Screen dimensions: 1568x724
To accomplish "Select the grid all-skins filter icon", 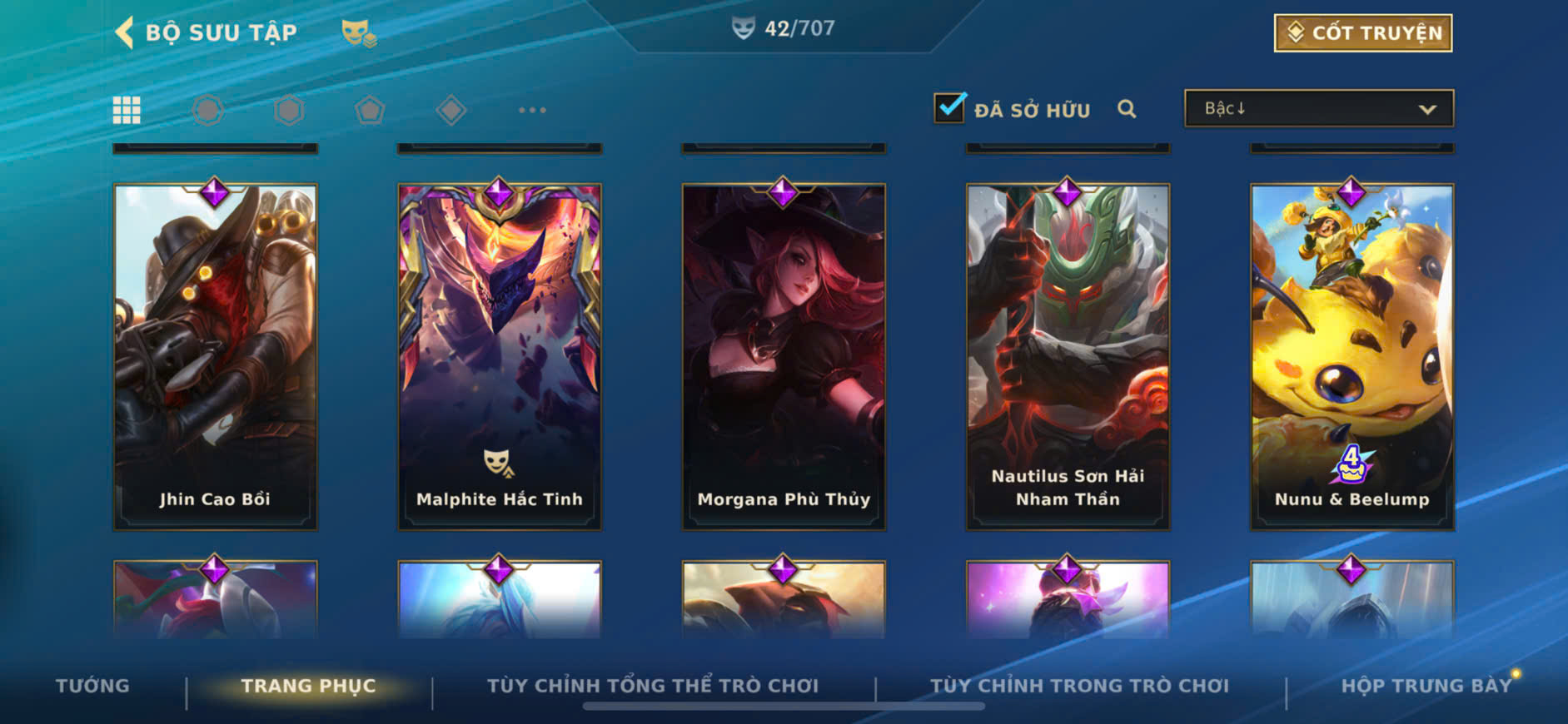I will 127,110.
